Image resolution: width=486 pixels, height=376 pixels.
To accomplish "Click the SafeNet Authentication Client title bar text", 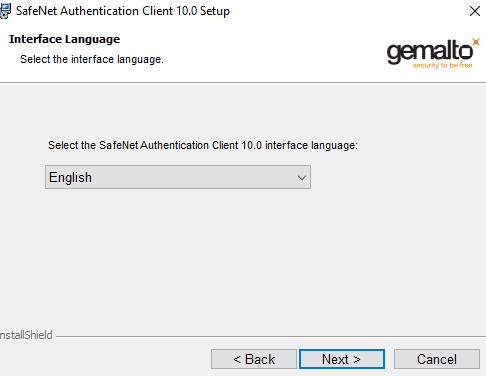I will 123,11.
